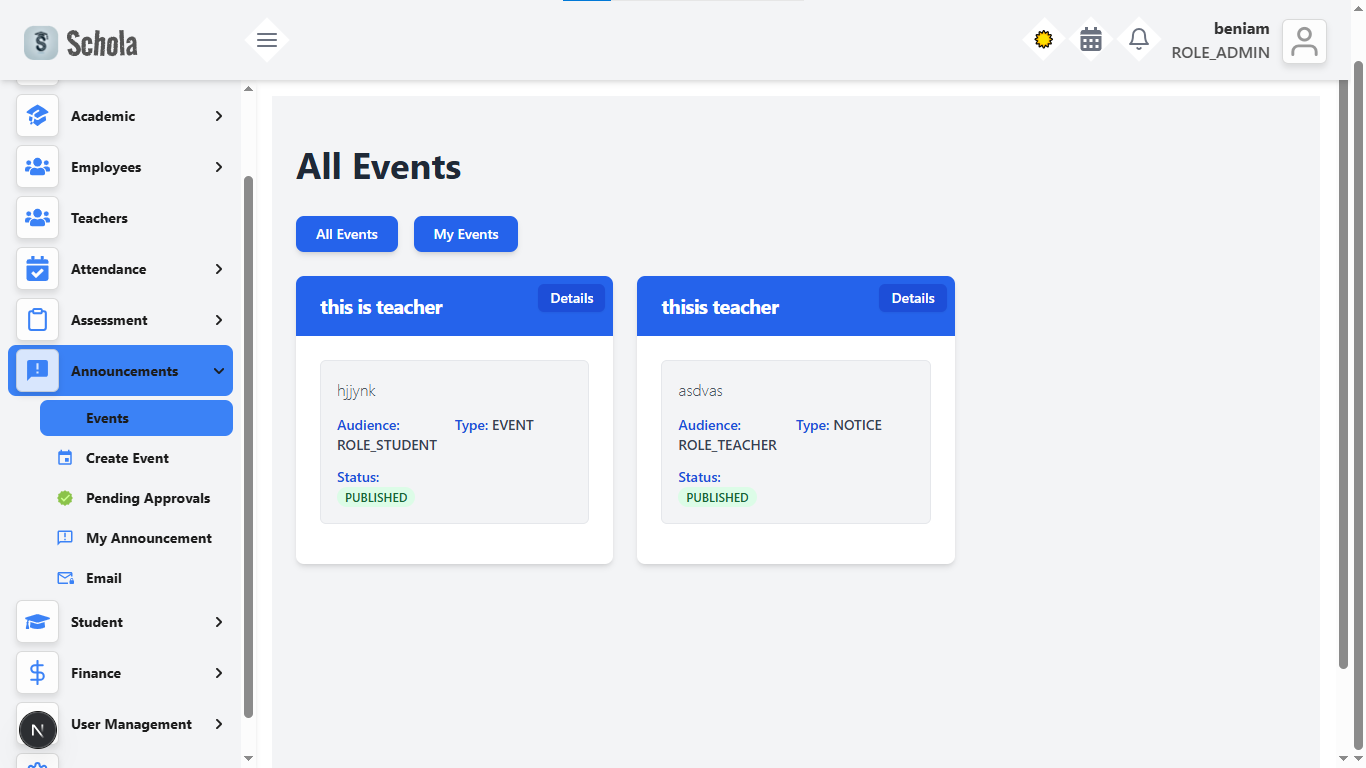Image resolution: width=1366 pixels, height=768 pixels.
Task: Open the Academic module icon
Action: click(37, 115)
